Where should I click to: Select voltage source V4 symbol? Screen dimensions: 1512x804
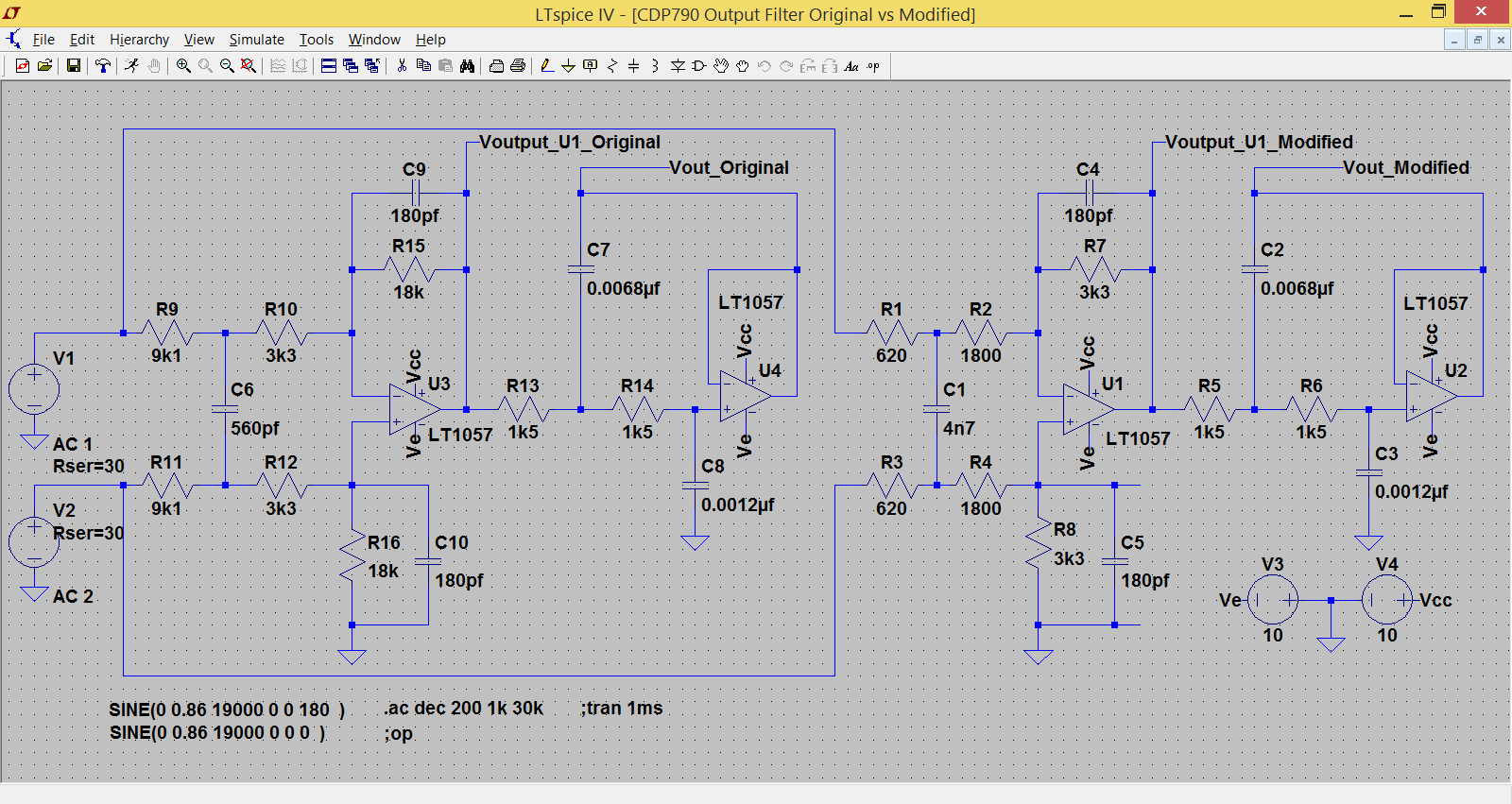(x=1387, y=600)
